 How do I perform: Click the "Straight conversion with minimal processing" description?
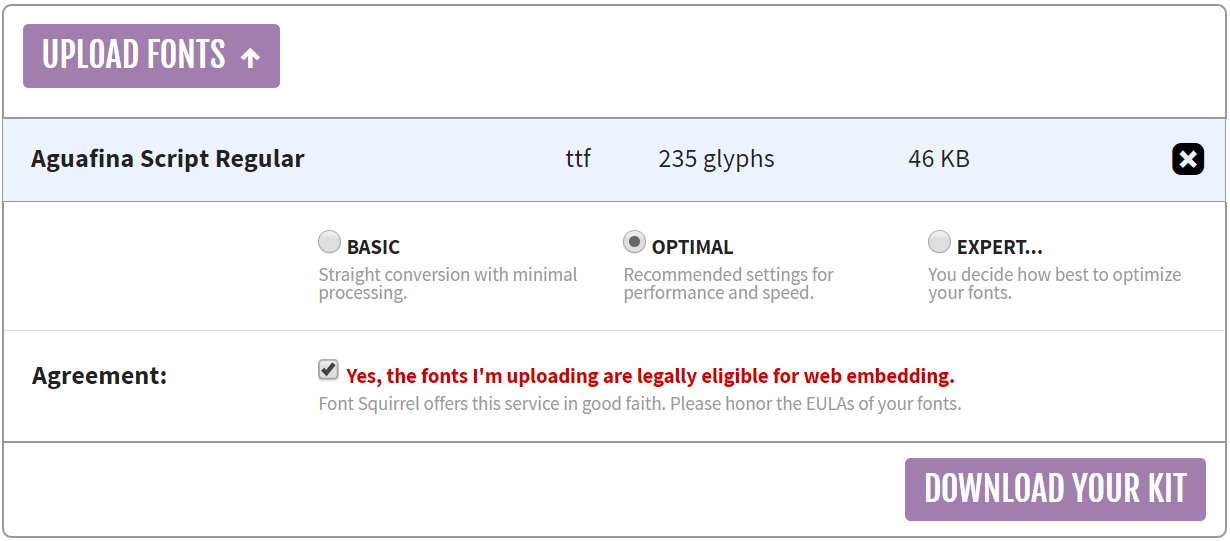(447, 284)
